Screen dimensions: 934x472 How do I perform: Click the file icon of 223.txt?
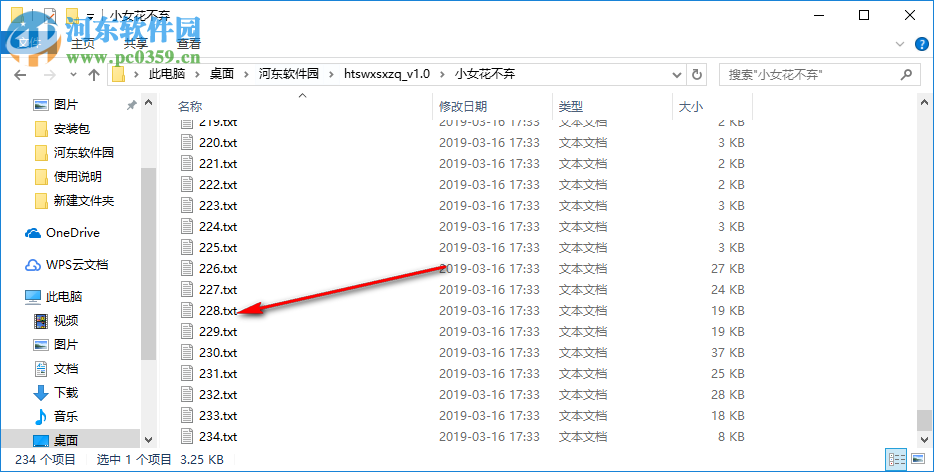[187, 206]
